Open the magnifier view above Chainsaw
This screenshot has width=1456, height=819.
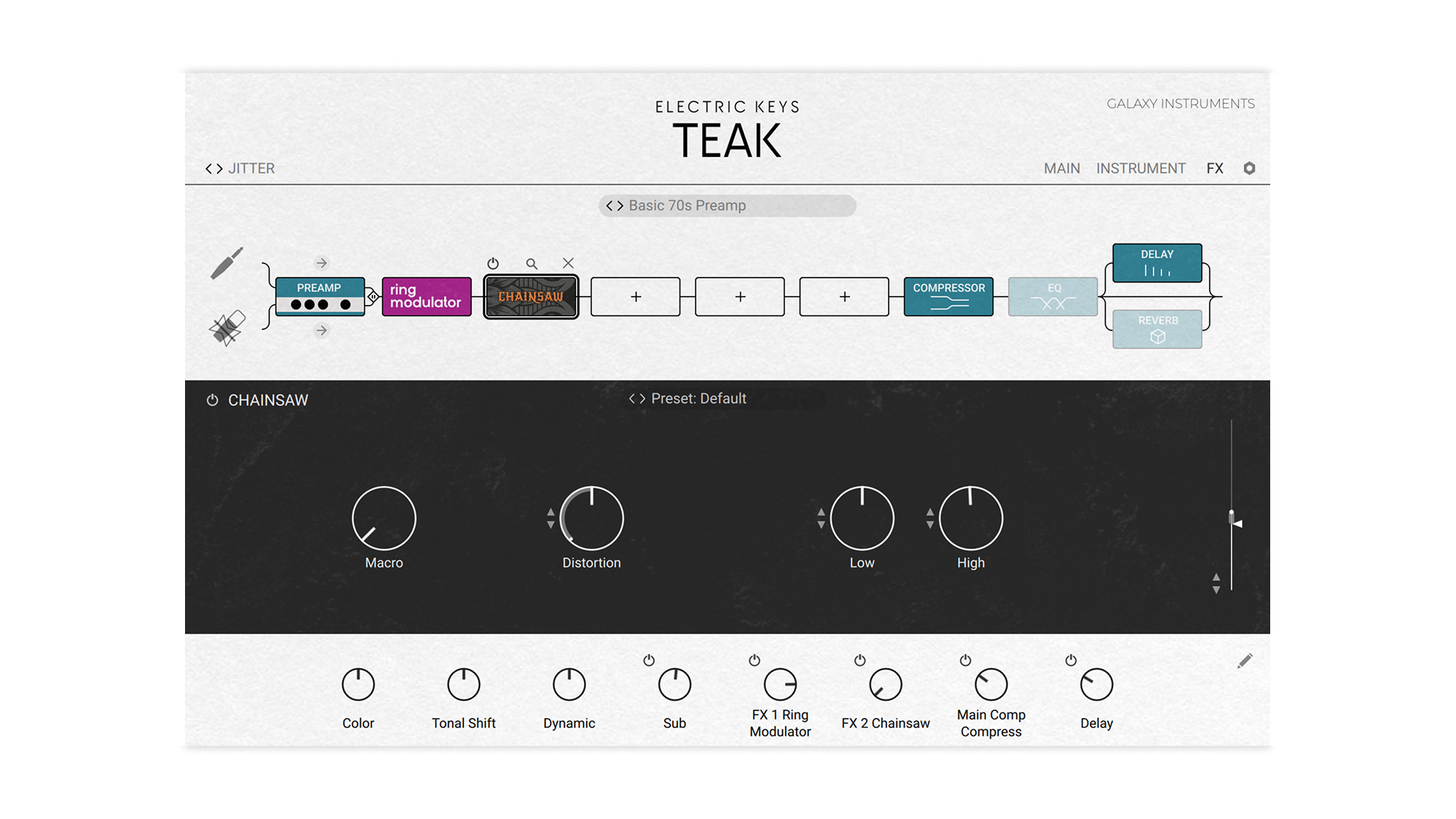click(x=531, y=263)
